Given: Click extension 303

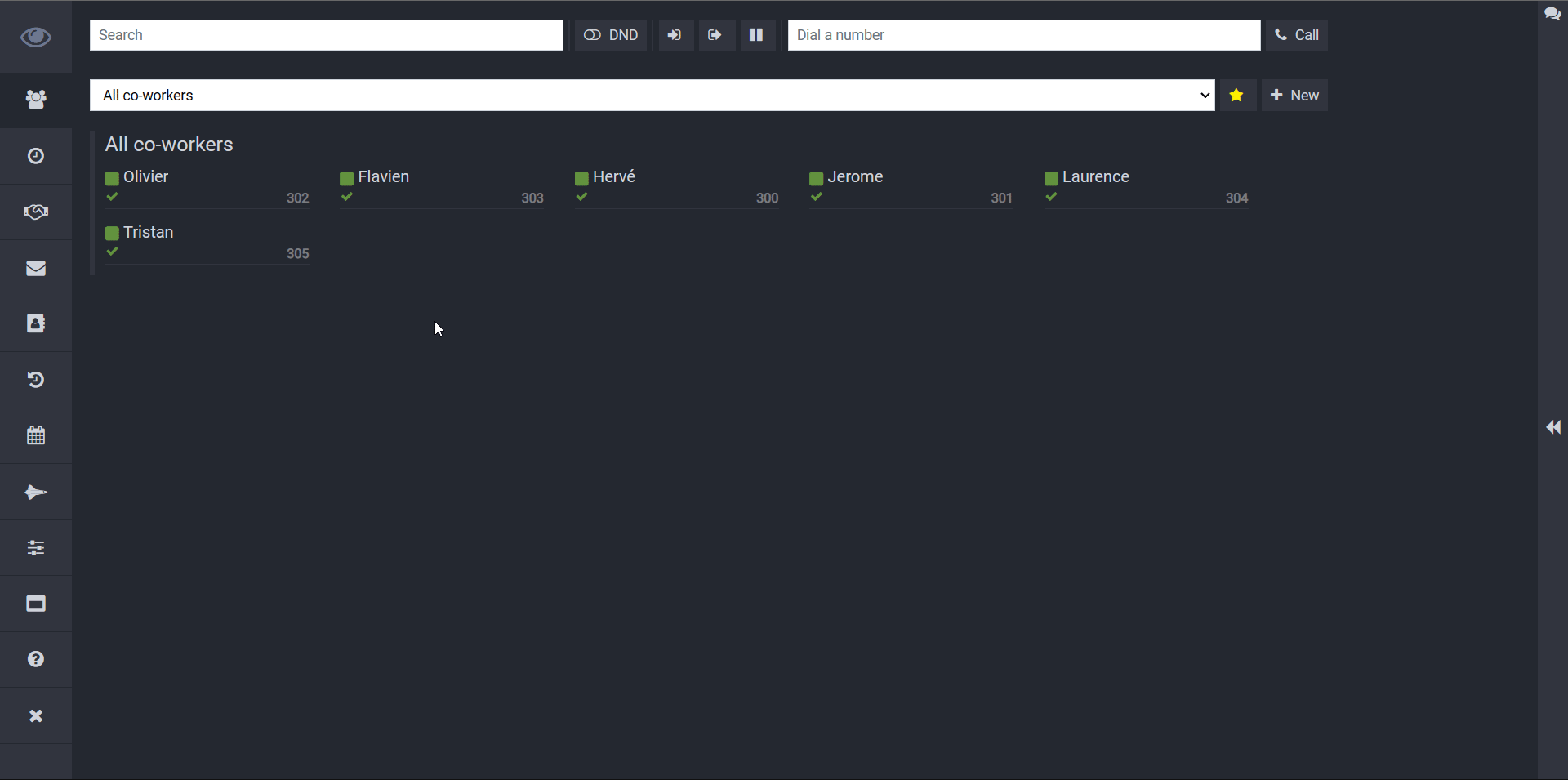Looking at the screenshot, I should click(532, 198).
